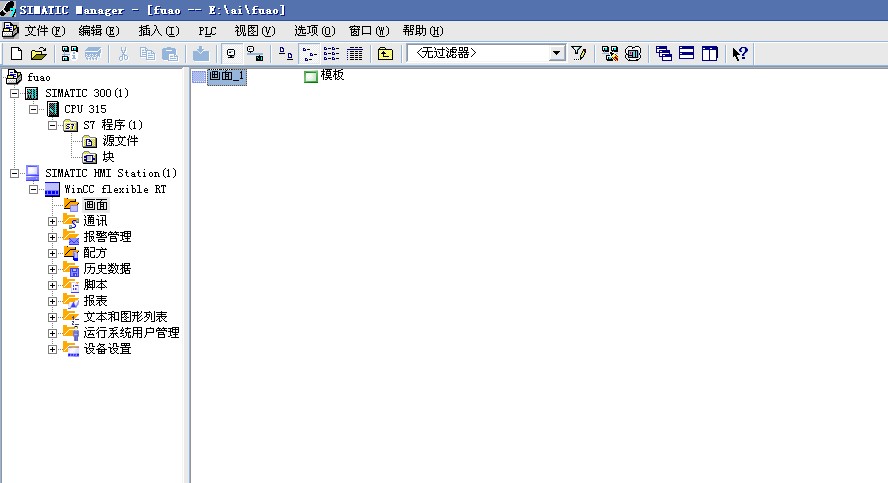Open the 无过滤器 filter dropdown
The width and height of the screenshot is (888, 483).
click(557, 53)
